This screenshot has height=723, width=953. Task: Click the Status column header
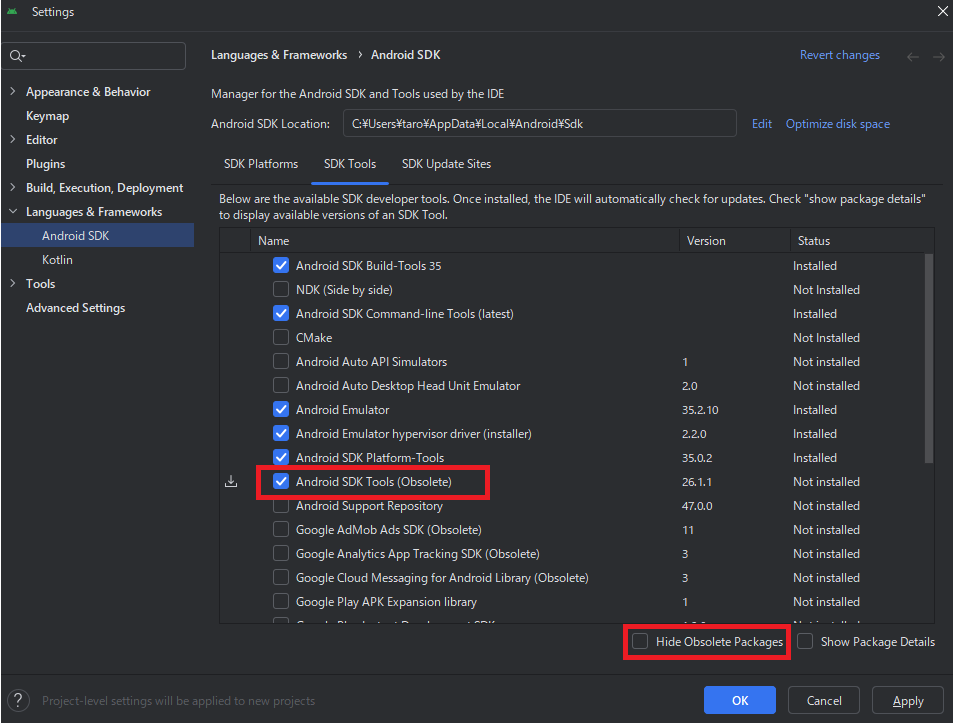[x=862, y=241]
